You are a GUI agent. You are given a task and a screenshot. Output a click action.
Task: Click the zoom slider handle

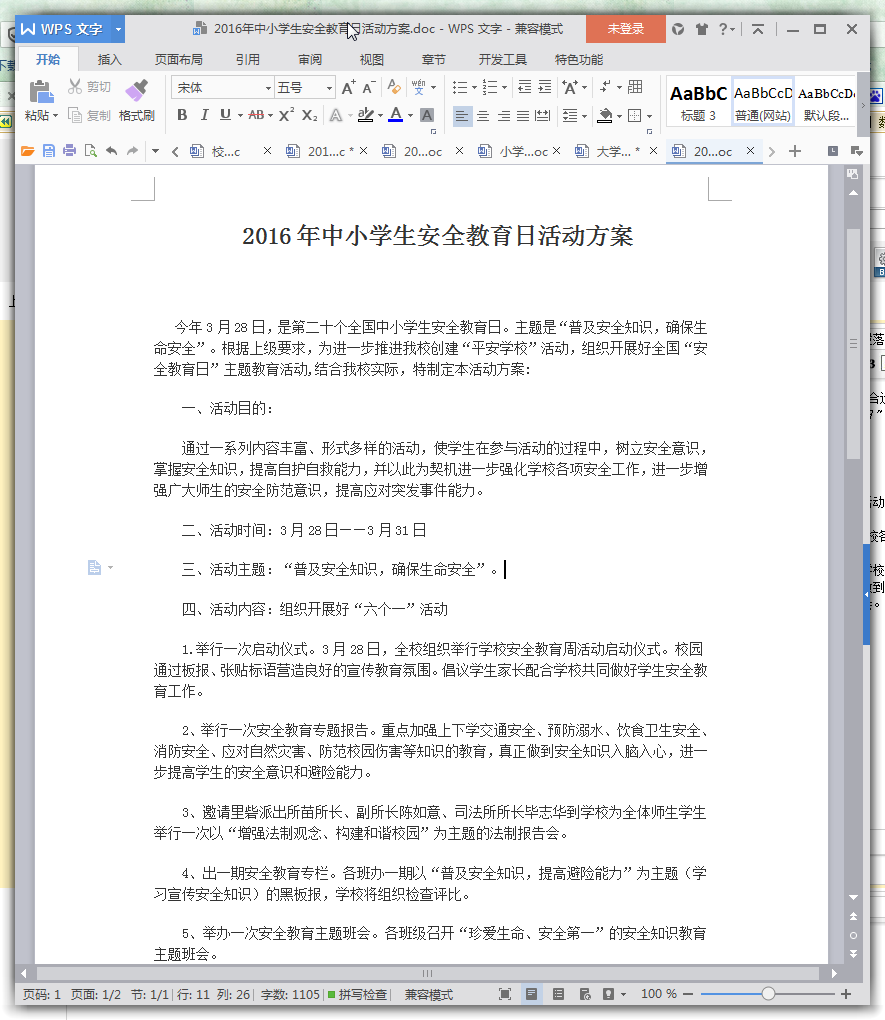coord(769,994)
